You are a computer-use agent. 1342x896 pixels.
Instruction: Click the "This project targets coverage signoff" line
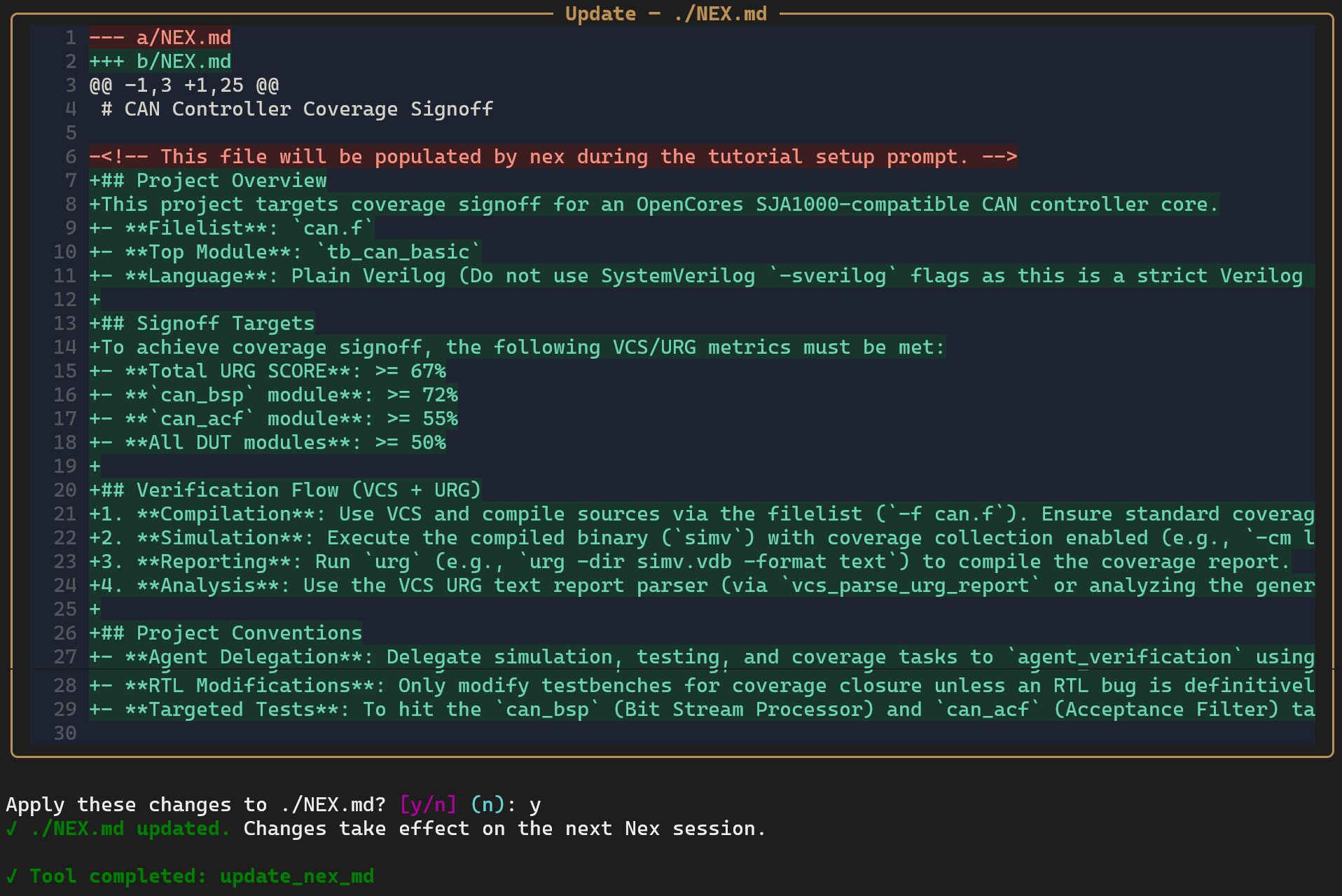pos(654,205)
